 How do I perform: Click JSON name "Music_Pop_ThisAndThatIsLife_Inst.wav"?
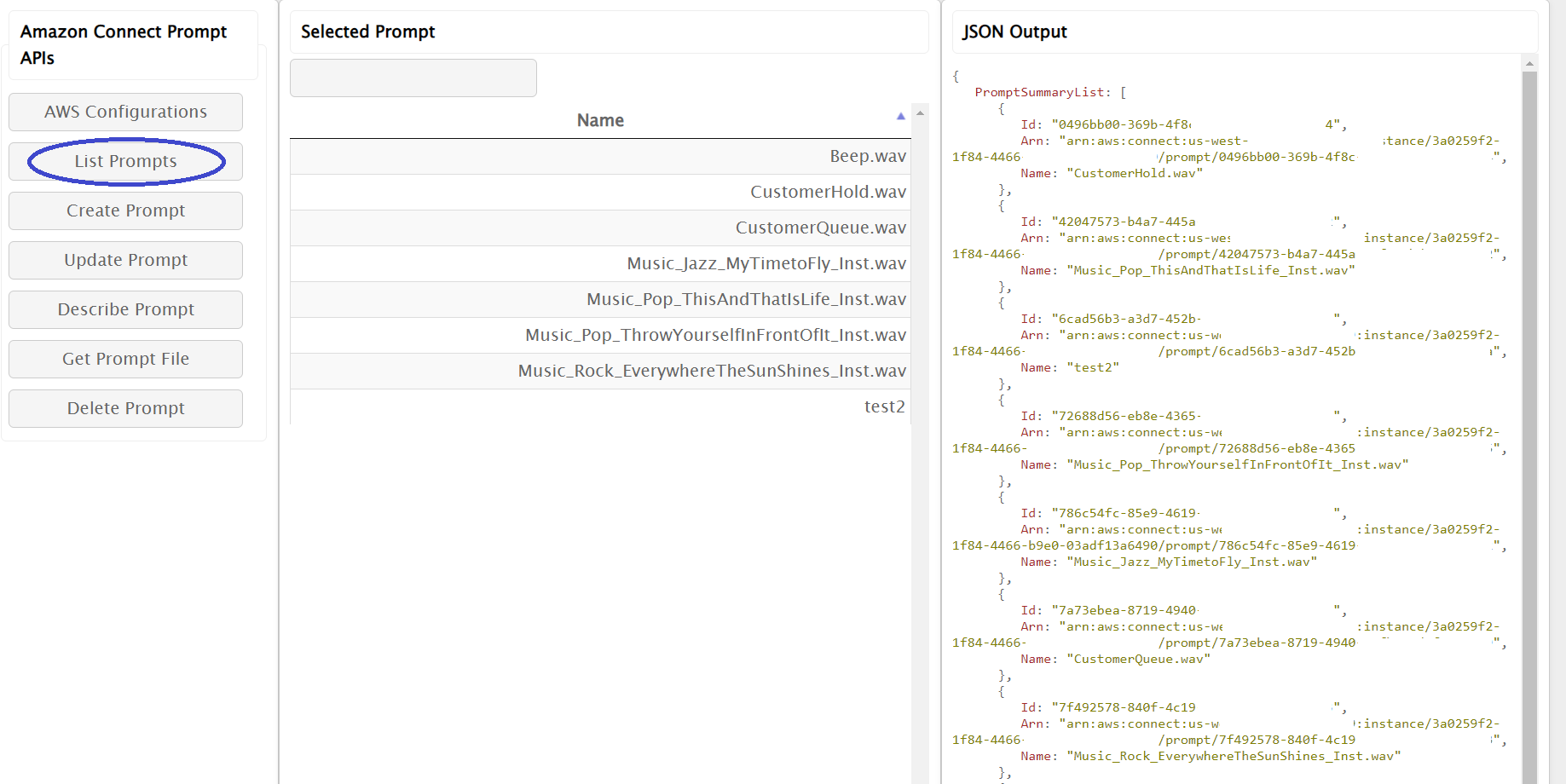click(1211, 270)
